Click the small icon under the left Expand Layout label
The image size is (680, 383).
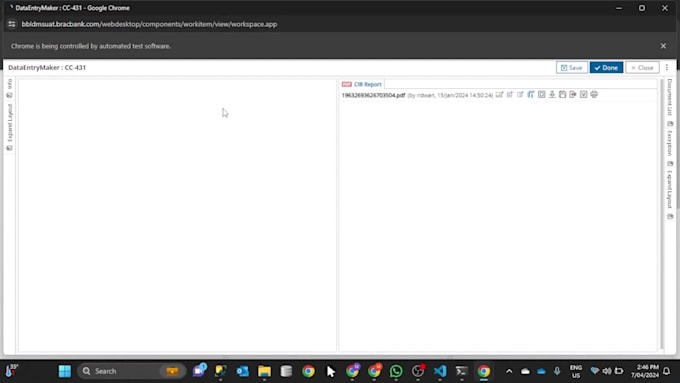(x=10, y=148)
